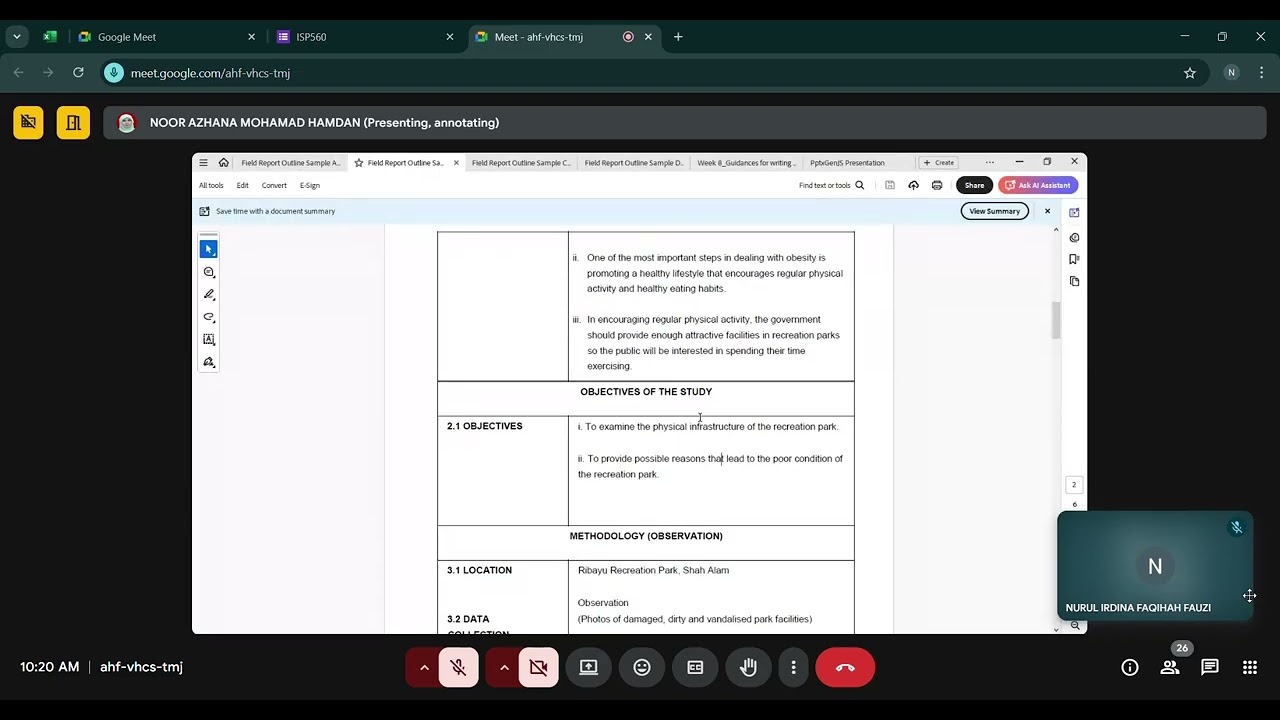This screenshot has height=720, width=1280.
Task: Open the E-Sign menu
Action: click(310, 185)
